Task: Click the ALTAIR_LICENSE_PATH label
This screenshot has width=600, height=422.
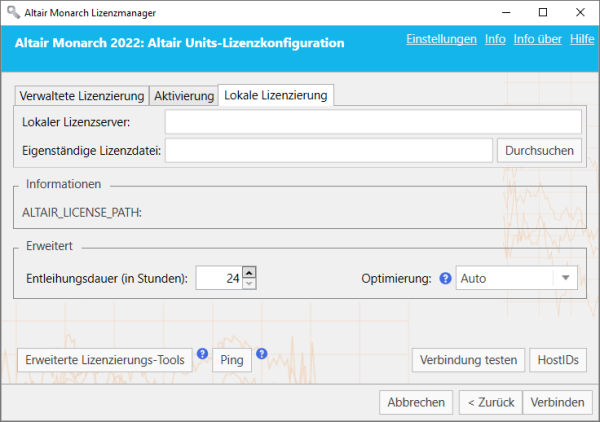Action: point(82,212)
